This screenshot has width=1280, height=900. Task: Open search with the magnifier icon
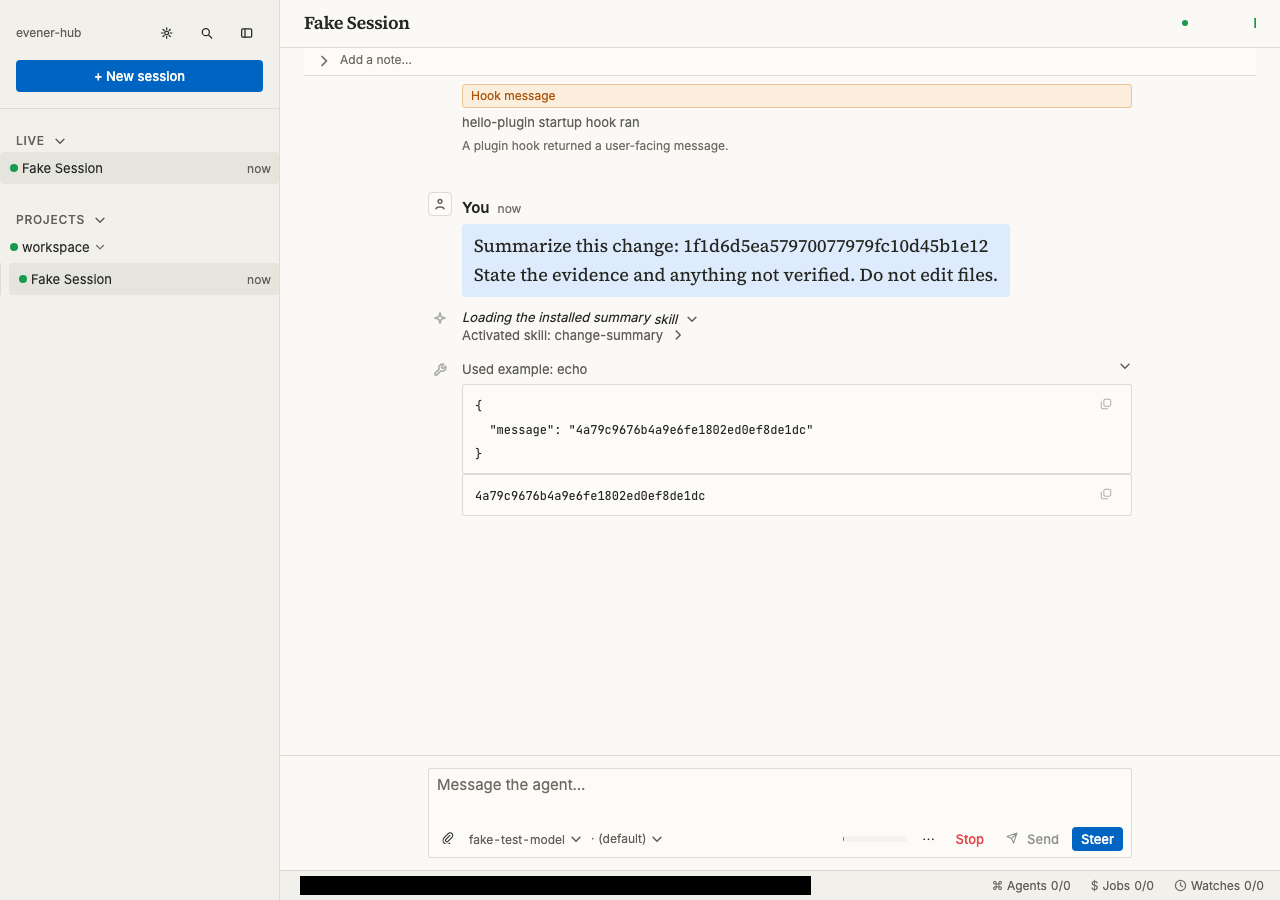point(207,33)
